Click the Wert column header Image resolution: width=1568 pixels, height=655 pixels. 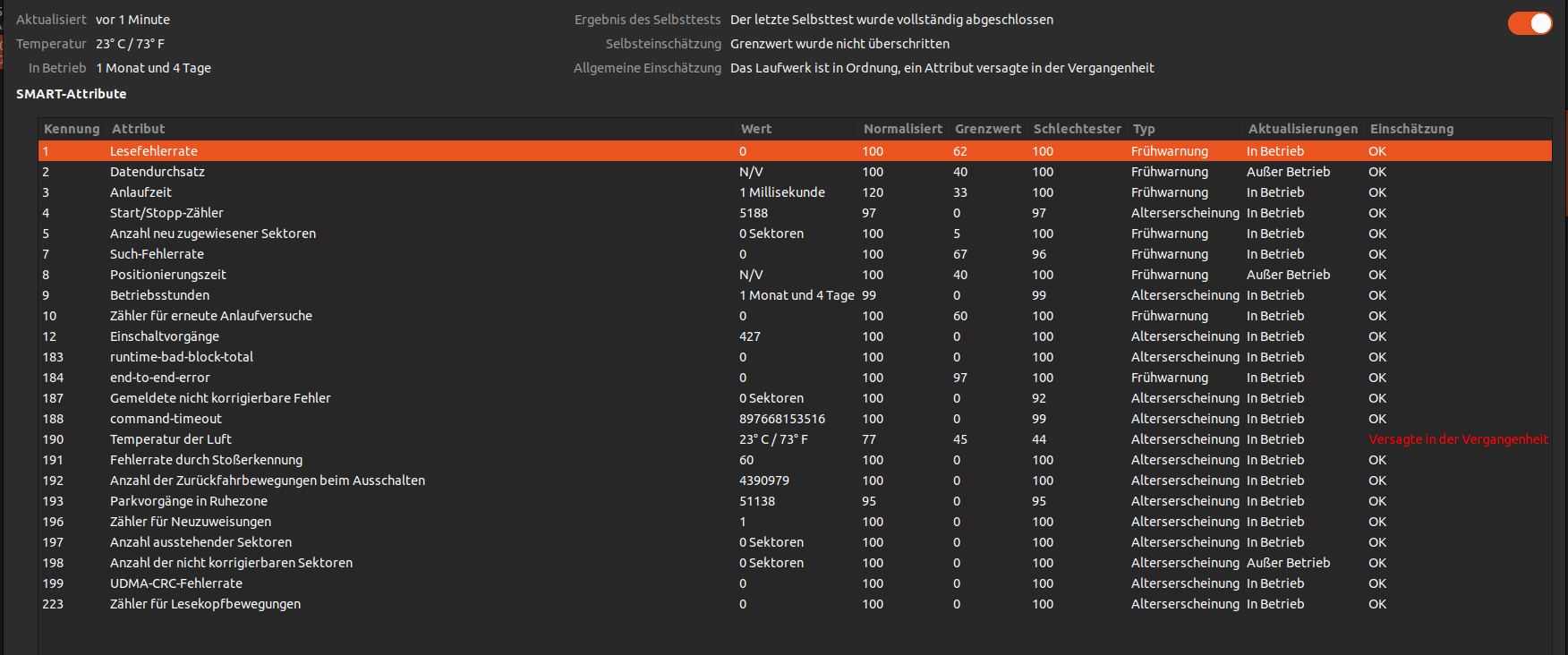tap(756, 129)
